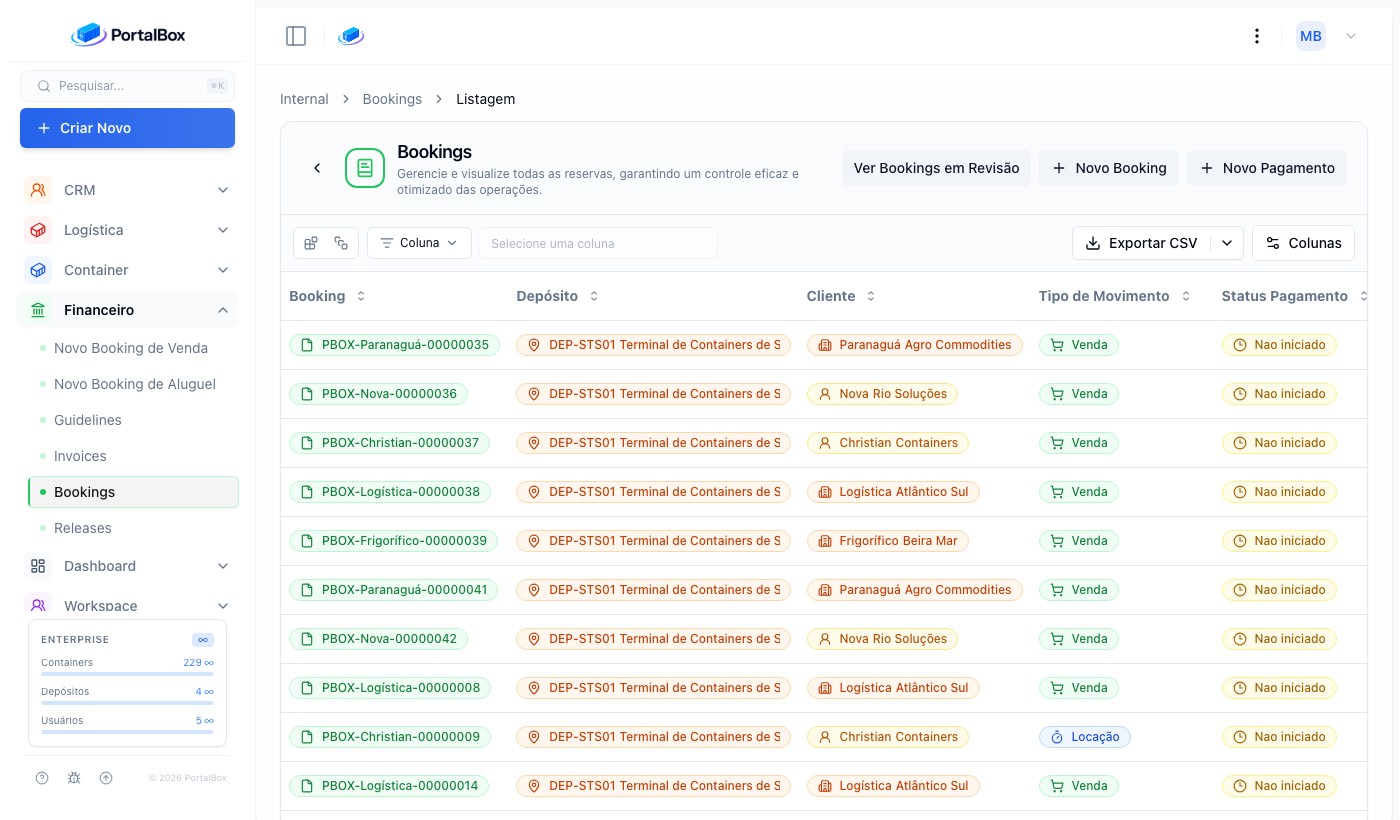Open the user menu chevron beside MB
This screenshot has width=1400, height=820.
pos(1351,36)
